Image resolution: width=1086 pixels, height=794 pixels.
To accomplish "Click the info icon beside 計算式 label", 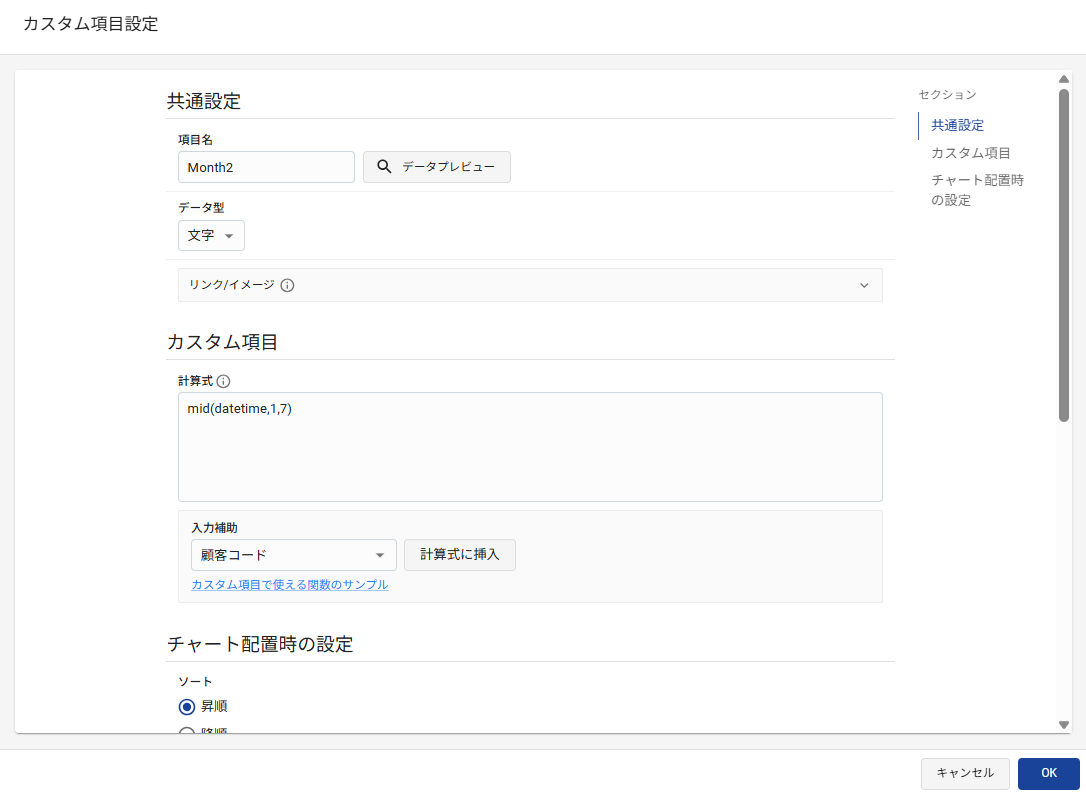I will tap(223, 381).
